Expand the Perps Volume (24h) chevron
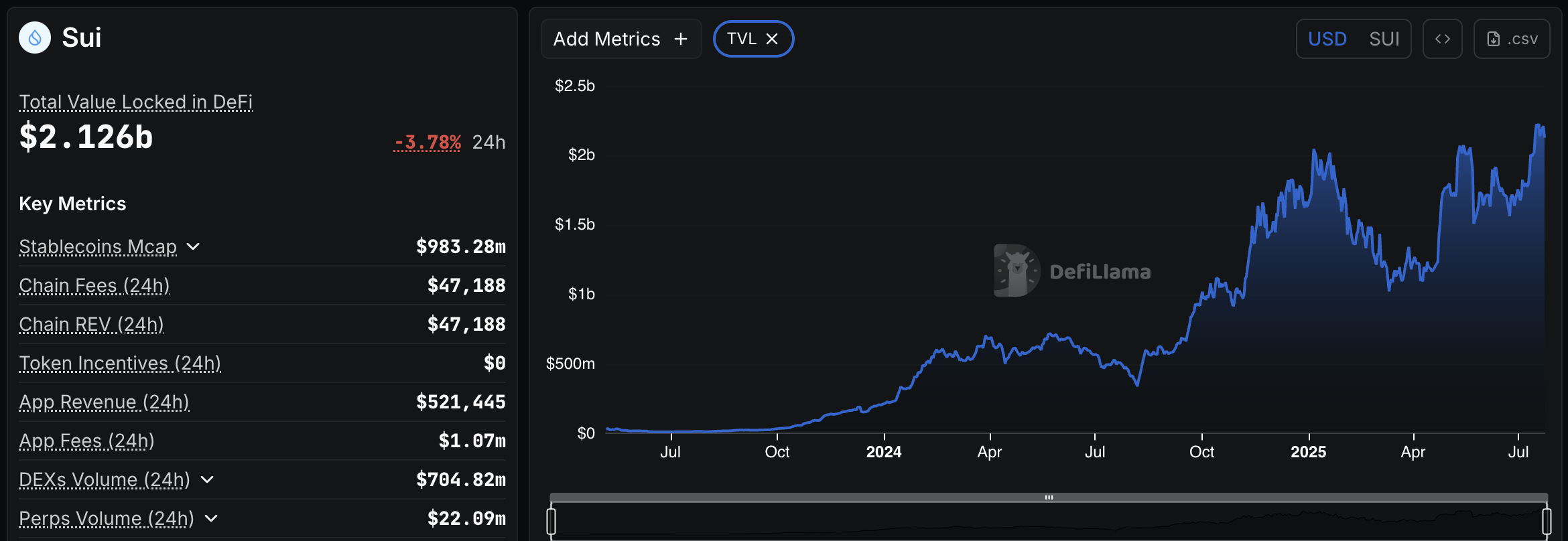 coord(211,519)
